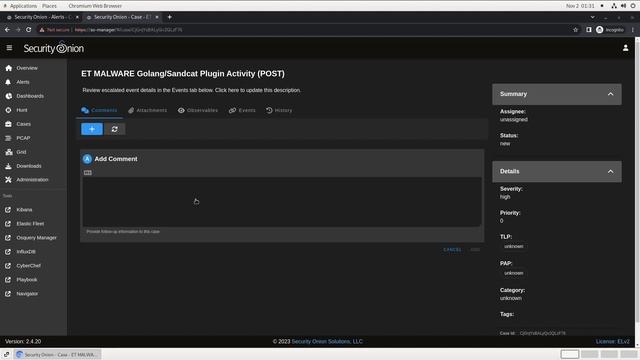Image resolution: width=640 pixels, height=360 pixels.
Task: Open the system volume icon
Action: click(x=623, y=6)
